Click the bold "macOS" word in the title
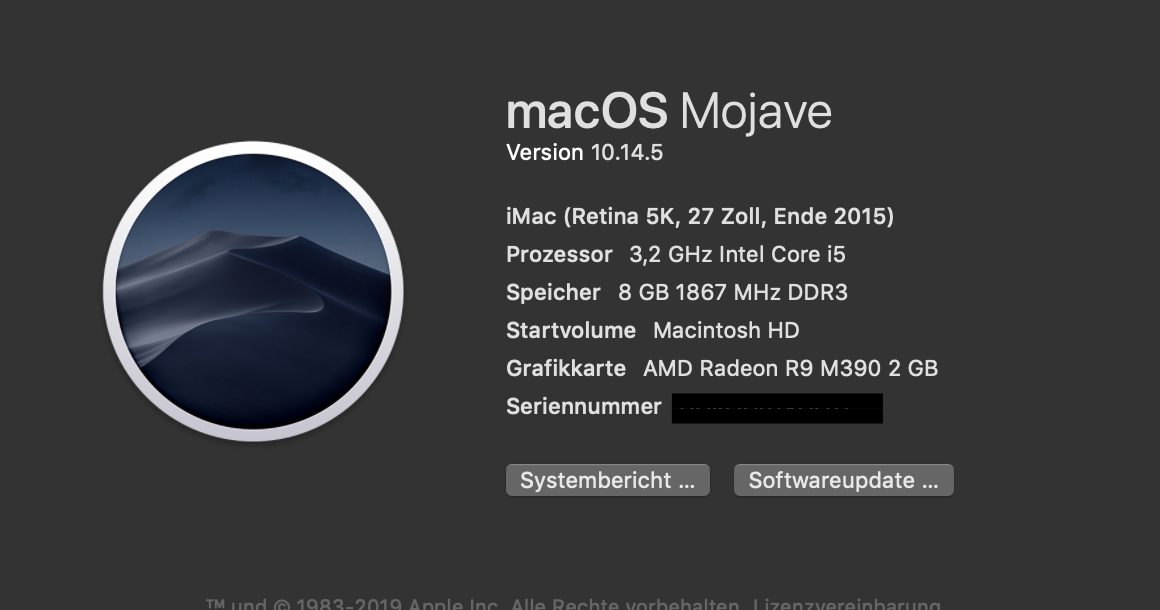1160x610 pixels. [x=586, y=112]
